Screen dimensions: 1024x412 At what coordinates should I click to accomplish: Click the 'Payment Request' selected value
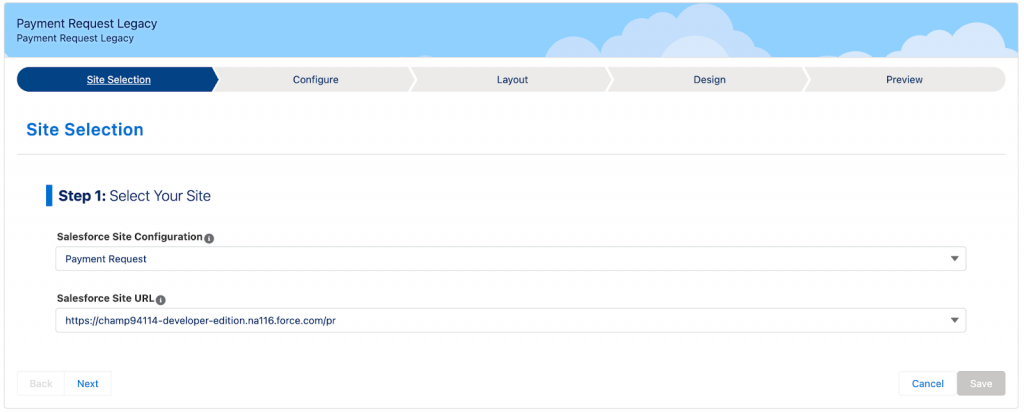pos(106,259)
